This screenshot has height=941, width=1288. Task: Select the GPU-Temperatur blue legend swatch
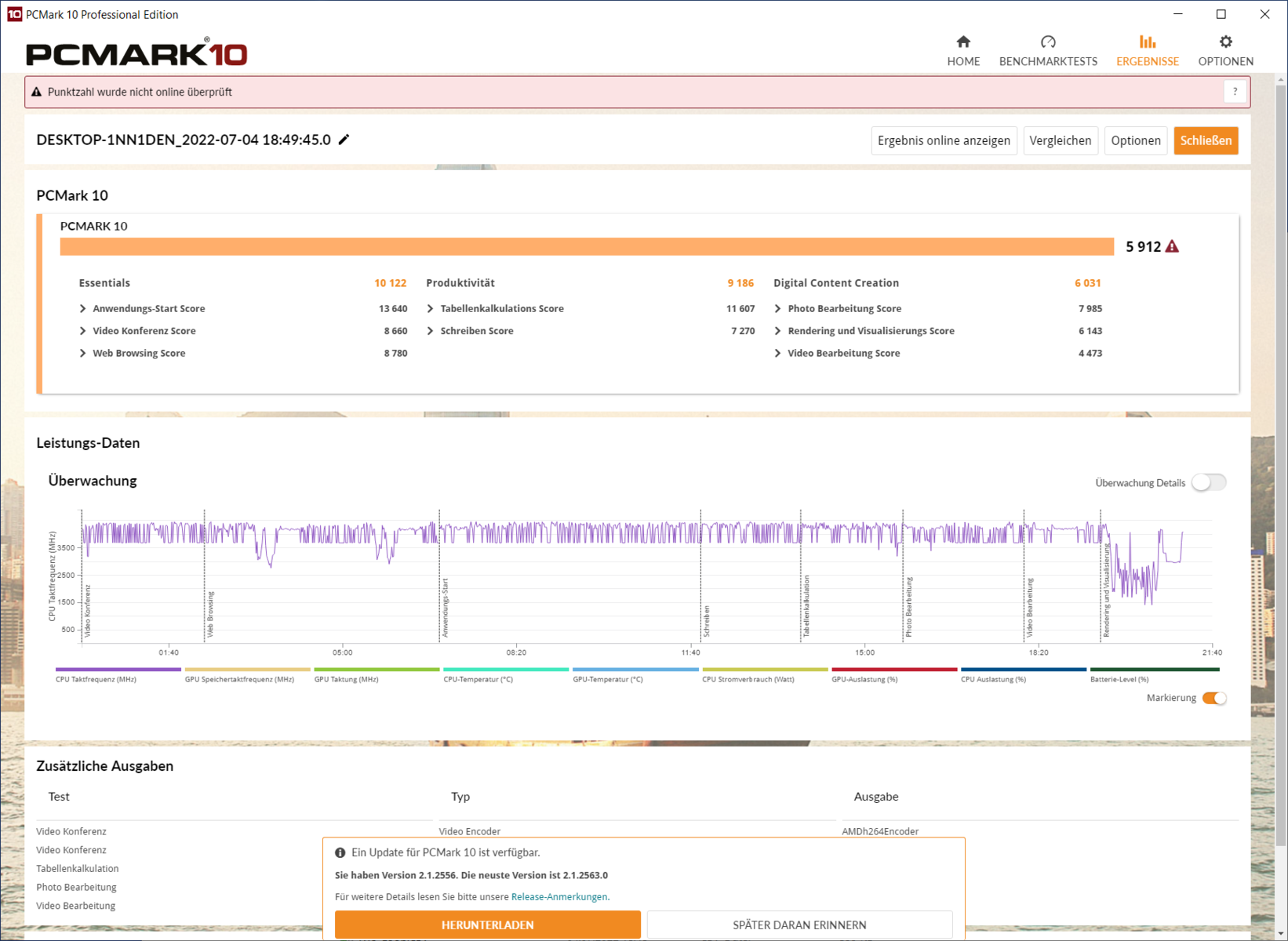[x=635, y=670]
